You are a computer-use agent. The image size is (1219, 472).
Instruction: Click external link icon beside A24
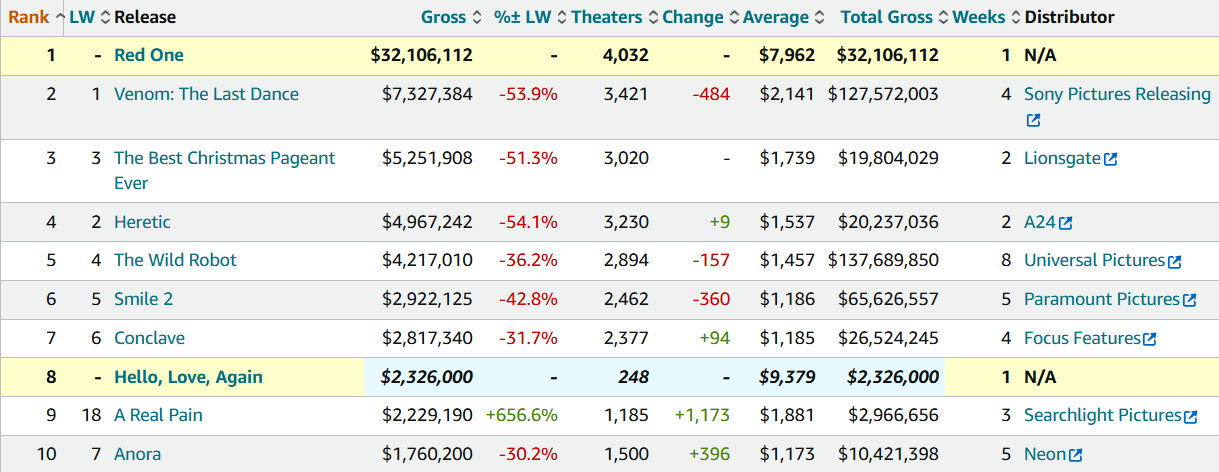[x=1066, y=223]
